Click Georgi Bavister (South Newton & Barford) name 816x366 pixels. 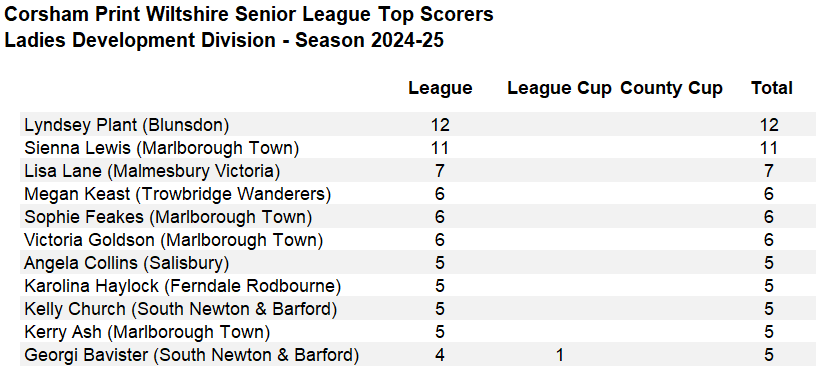pyautogui.click(x=192, y=355)
